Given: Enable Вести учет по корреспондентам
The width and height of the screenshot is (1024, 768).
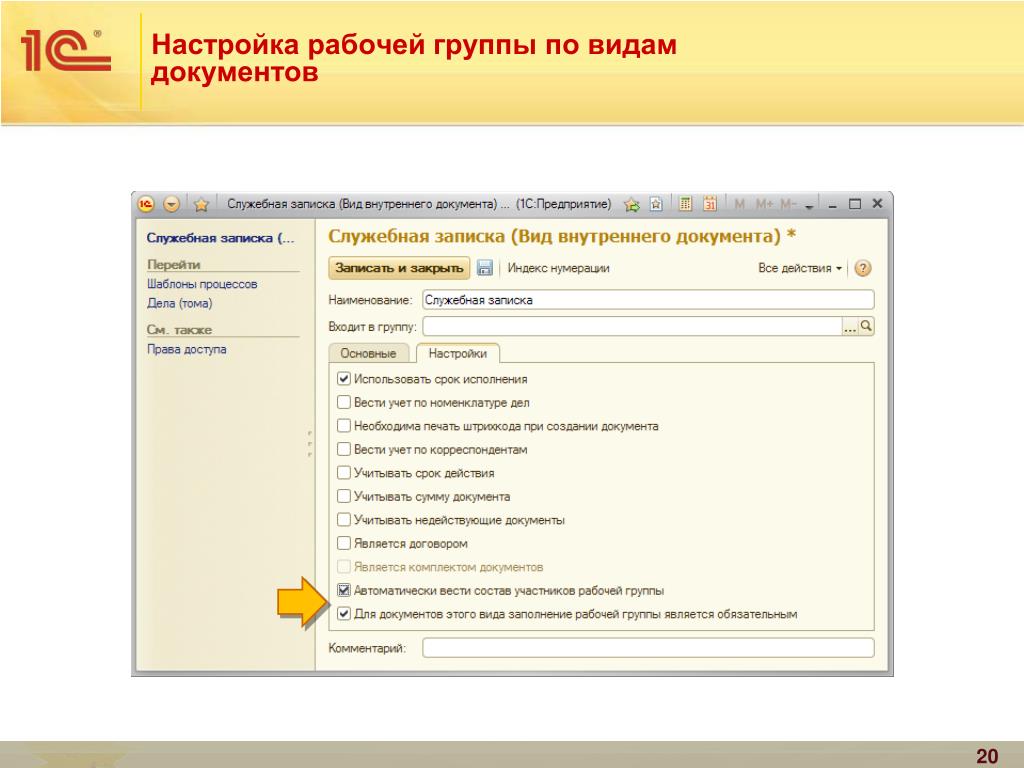Looking at the screenshot, I should coord(344,449).
